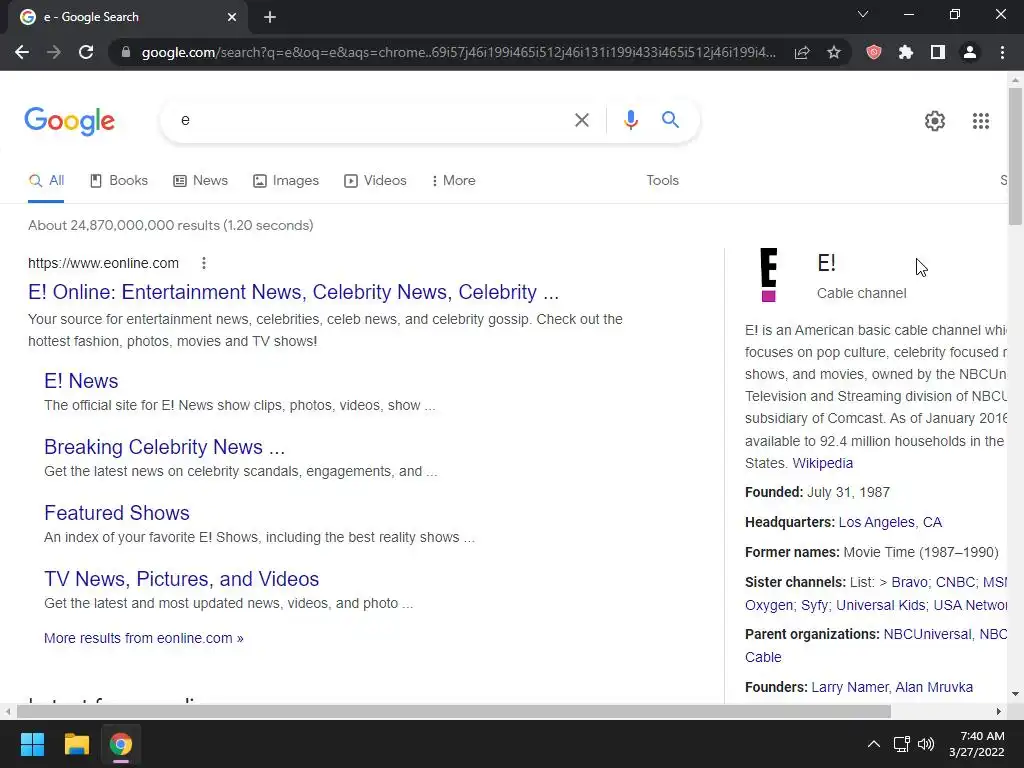1024x768 pixels.
Task: Click 'More results from eonline.com »'
Action: tap(144, 638)
